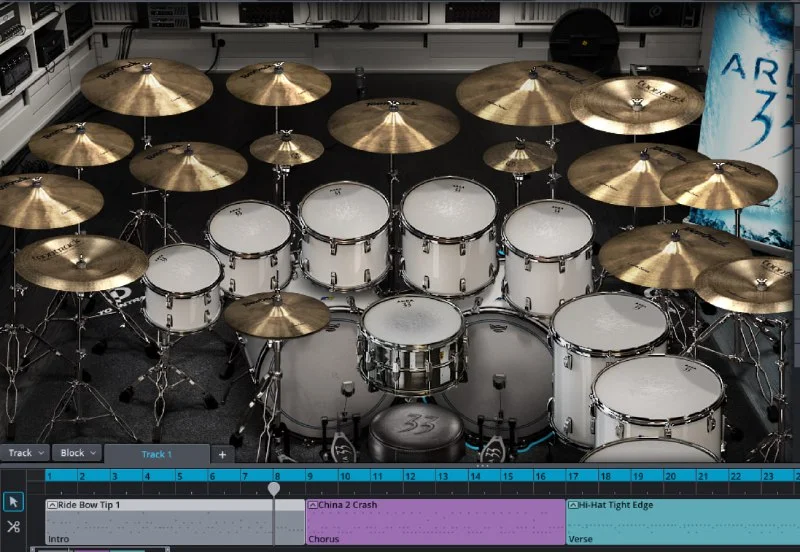Click the hi-hat cymbal beside the snare
Screen dimensions: 800x552
click(x=276, y=314)
